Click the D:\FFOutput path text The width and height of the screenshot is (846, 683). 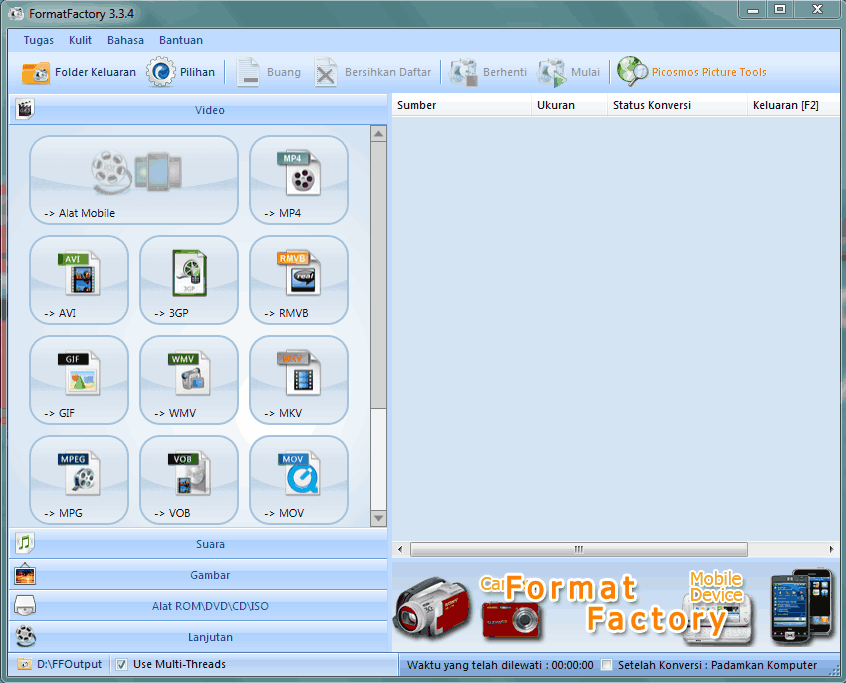click(69, 664)
